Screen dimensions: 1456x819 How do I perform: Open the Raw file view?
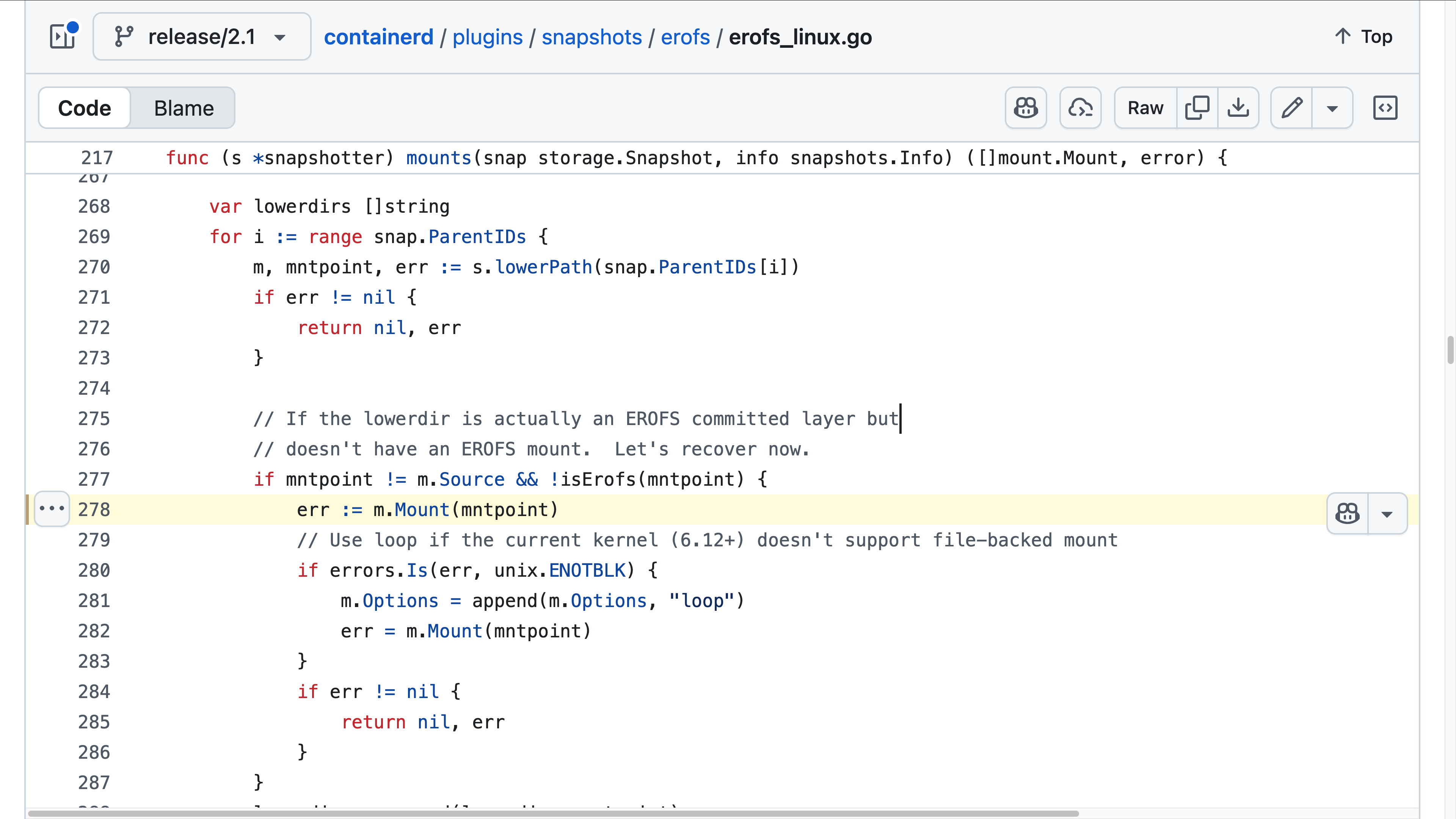coord(1145,107)
